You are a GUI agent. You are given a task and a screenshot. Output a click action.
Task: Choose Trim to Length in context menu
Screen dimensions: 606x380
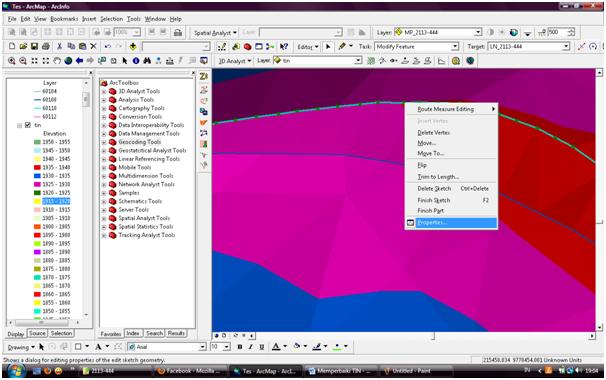[438, 177]
